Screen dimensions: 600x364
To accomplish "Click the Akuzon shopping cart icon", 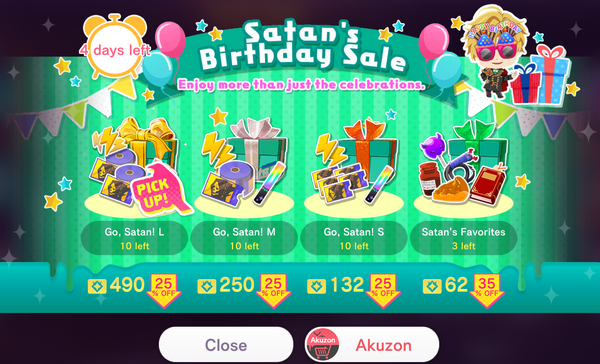I will (x=323, y=345).
